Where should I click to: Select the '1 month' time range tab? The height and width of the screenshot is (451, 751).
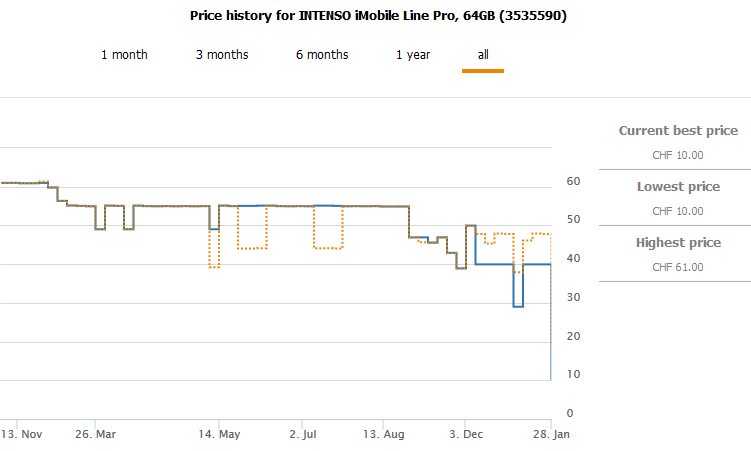click(x=124, y=55)
